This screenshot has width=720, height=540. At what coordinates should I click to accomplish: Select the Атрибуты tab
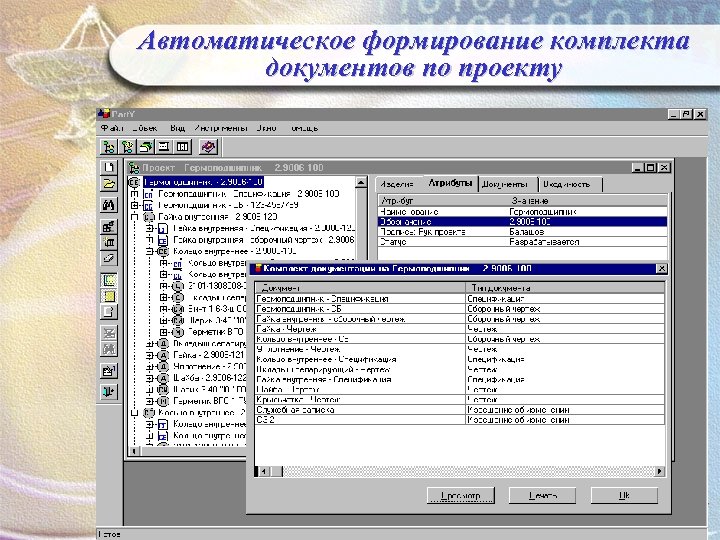[x=450, y=183]
